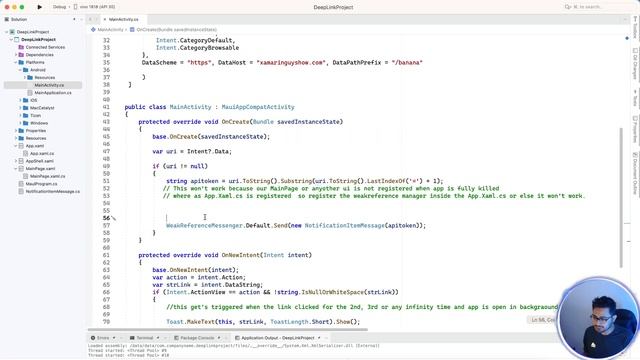Open MauiProgram.cs file
This screenshot has width=640, height=360.
[x=41, y=184]
